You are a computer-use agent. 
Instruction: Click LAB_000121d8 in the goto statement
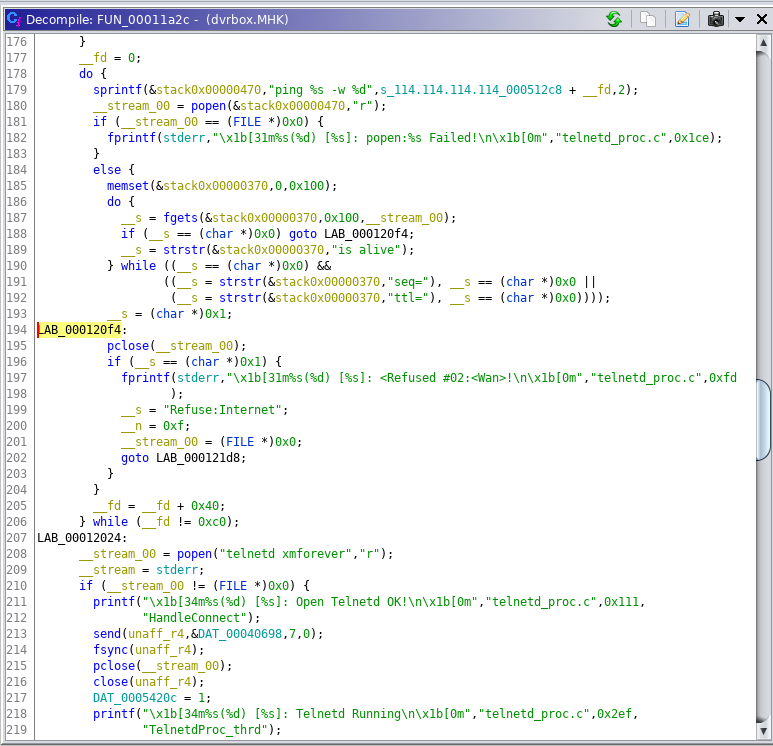tap(198, 458)
